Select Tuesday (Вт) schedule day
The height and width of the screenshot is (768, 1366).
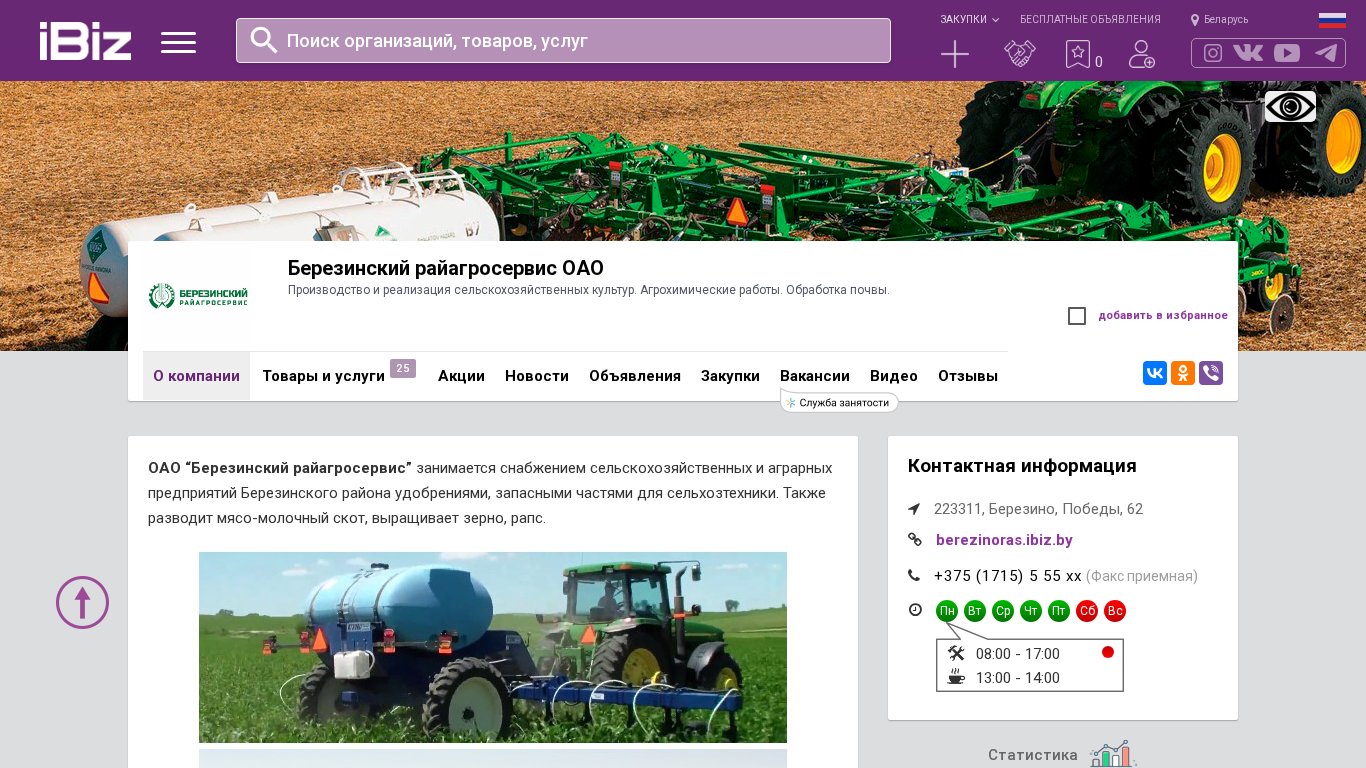(975, 611)
